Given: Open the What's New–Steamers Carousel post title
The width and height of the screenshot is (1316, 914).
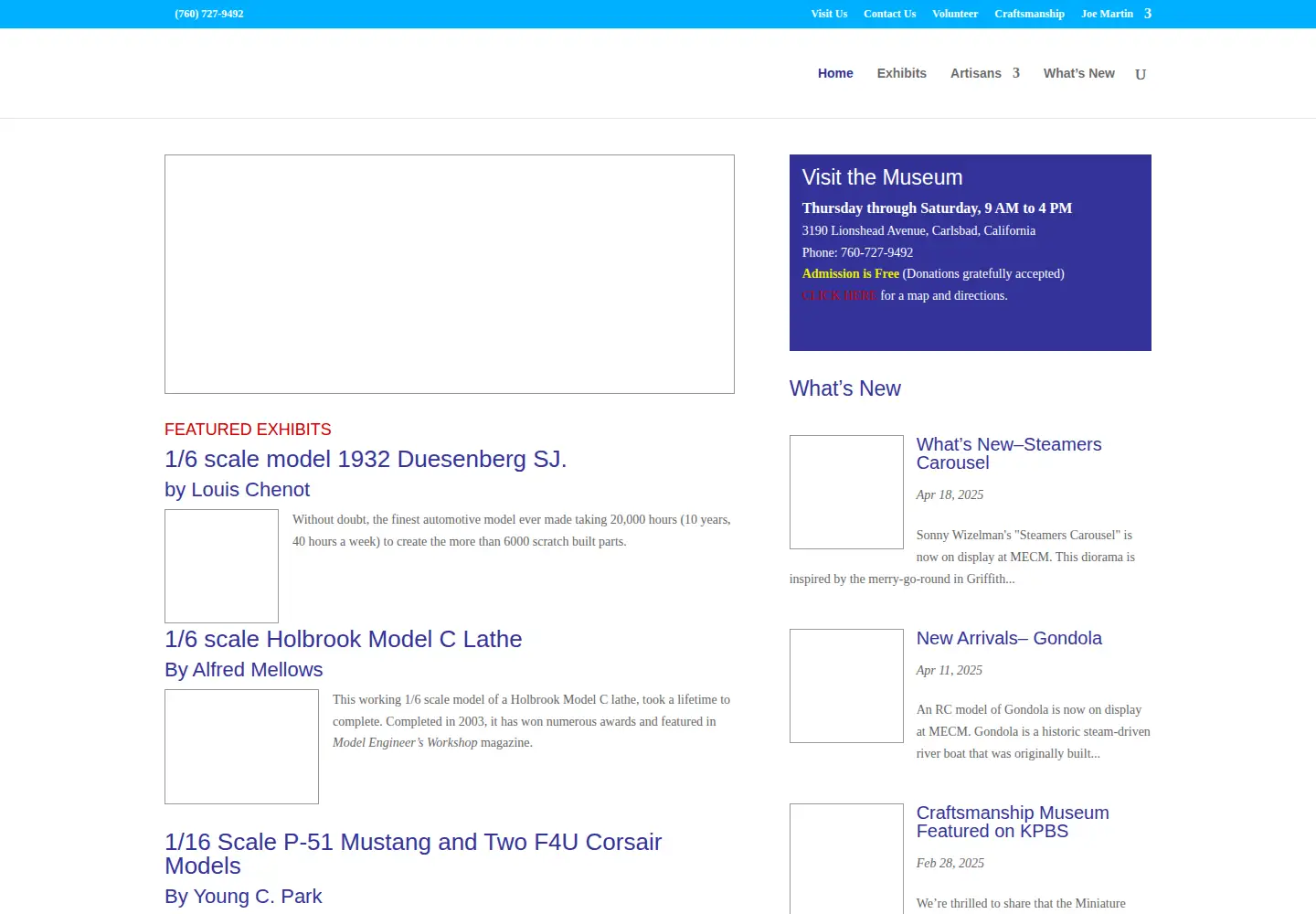Looking at the screenshot, I should [1009, 453].
